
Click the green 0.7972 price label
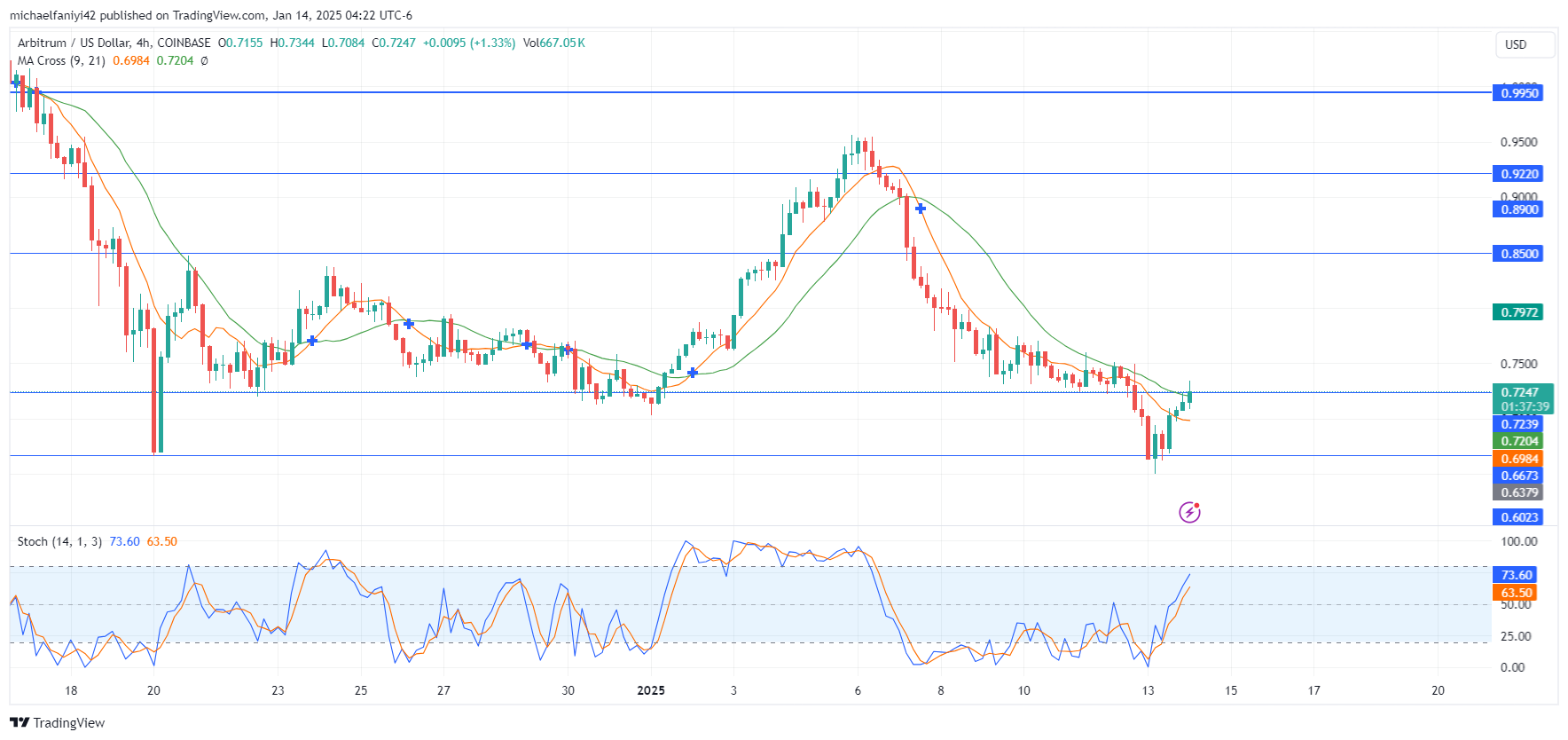point(1518,312)
